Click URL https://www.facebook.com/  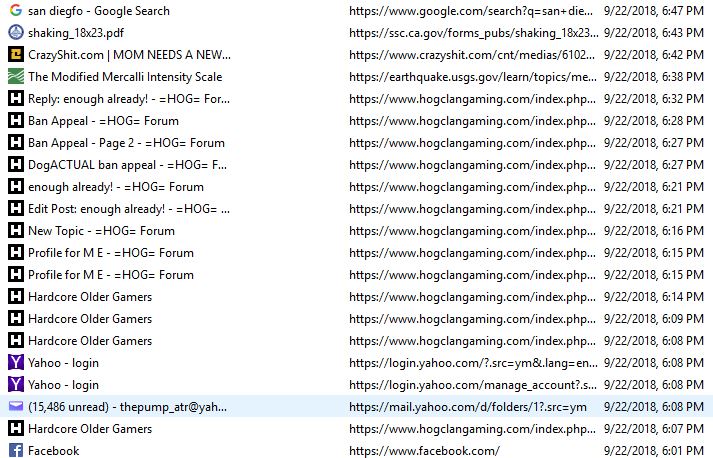click(x=424, y=451)
